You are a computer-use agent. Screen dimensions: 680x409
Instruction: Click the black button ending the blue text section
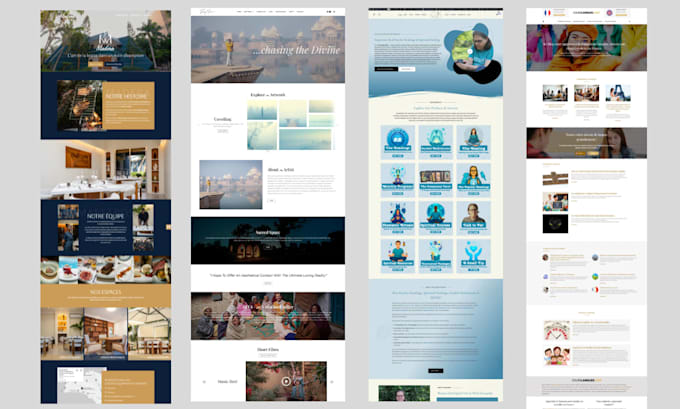coord(435,371)
